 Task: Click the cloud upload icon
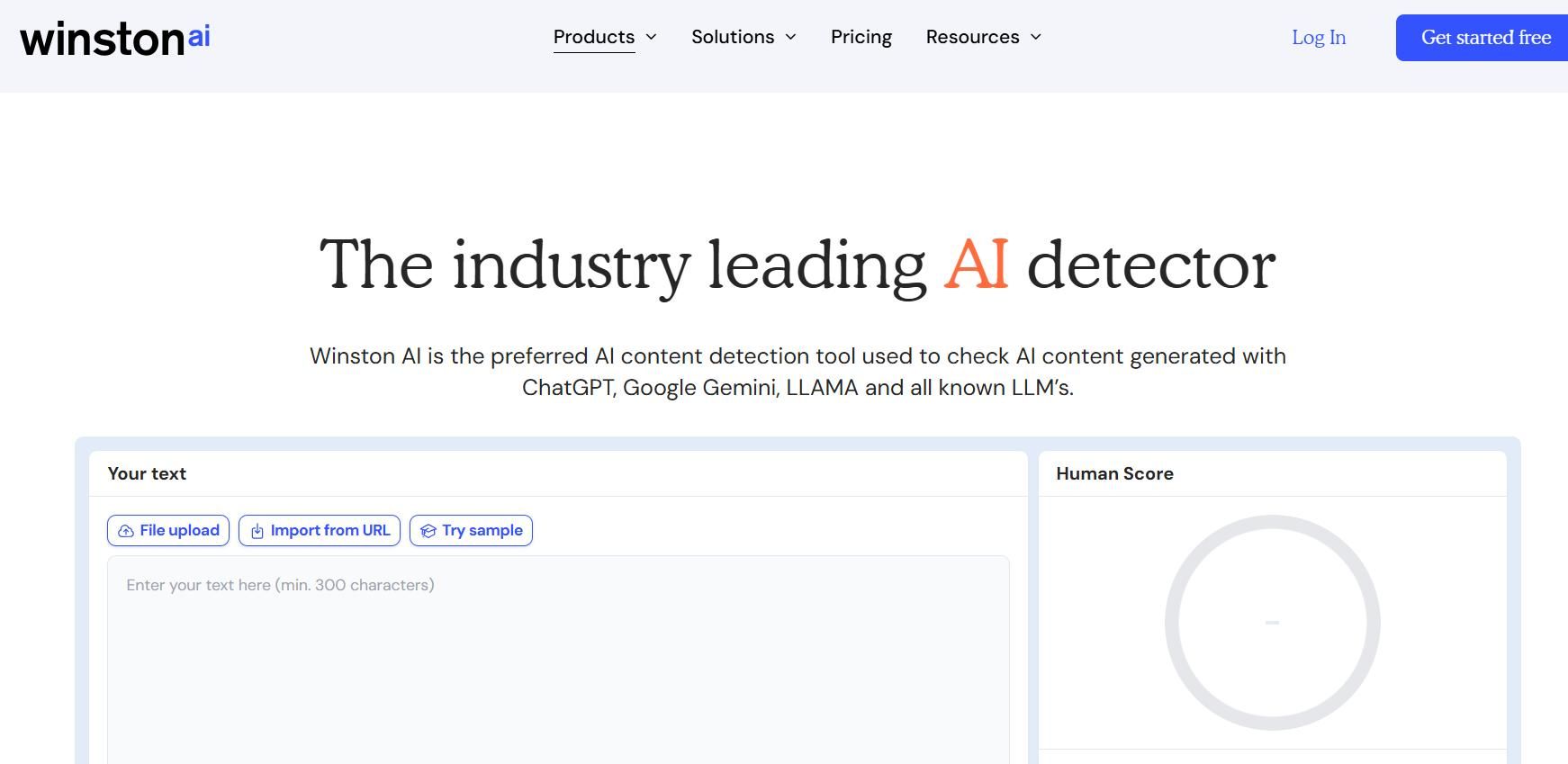pos(126,531)
